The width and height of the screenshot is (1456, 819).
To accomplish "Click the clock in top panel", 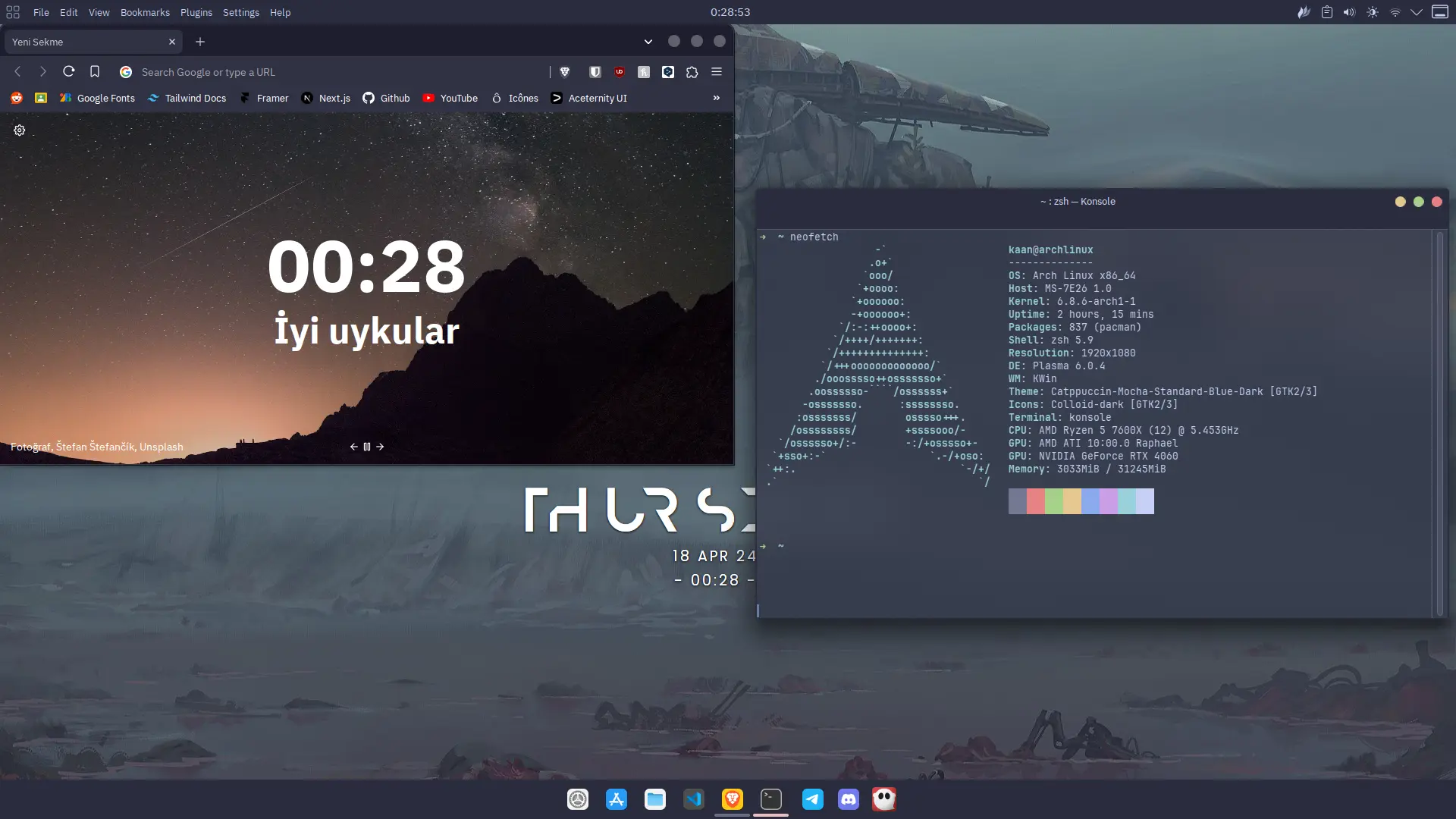I will (x=730, y=12).
